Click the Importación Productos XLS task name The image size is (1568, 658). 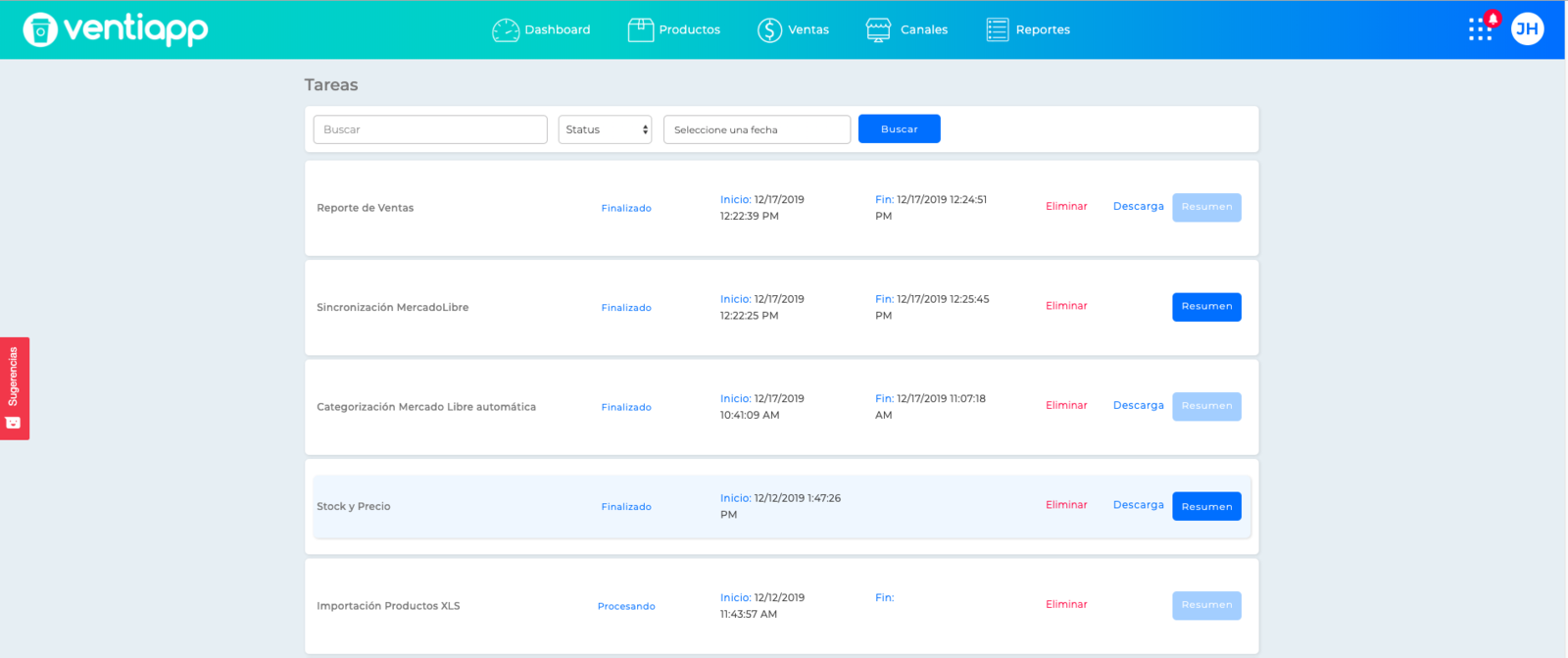click(x=388, y=606)
